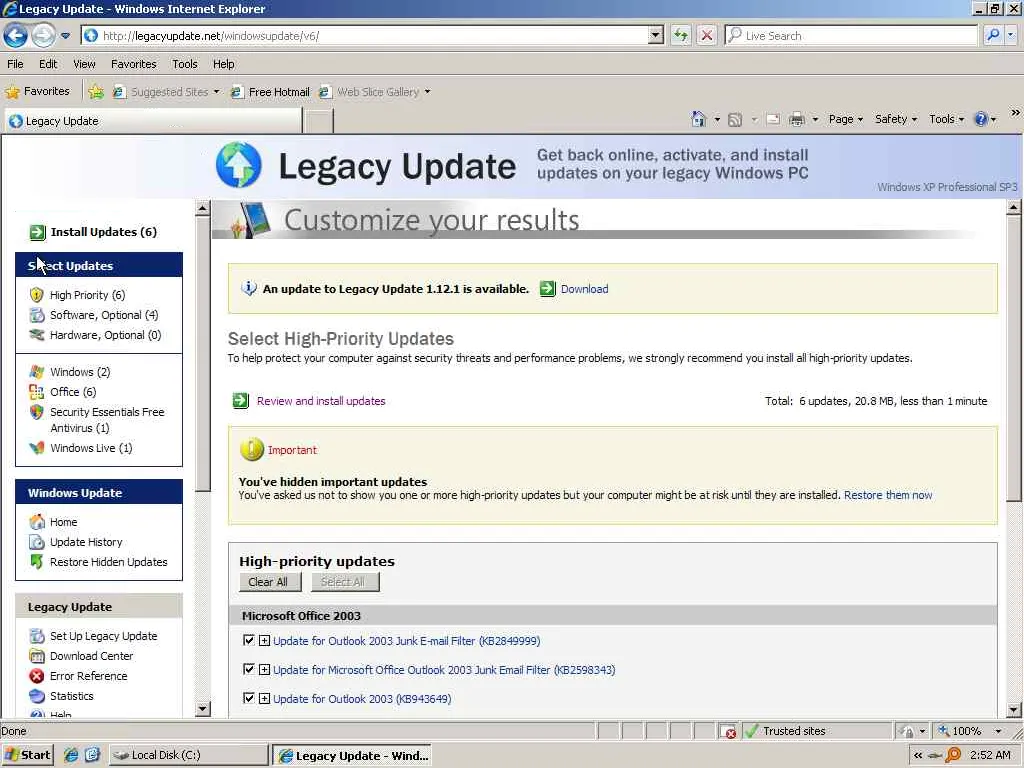Open Software, Optional (4) updates
Screen dimensions: 1024x768
click(x=104, y=315)
